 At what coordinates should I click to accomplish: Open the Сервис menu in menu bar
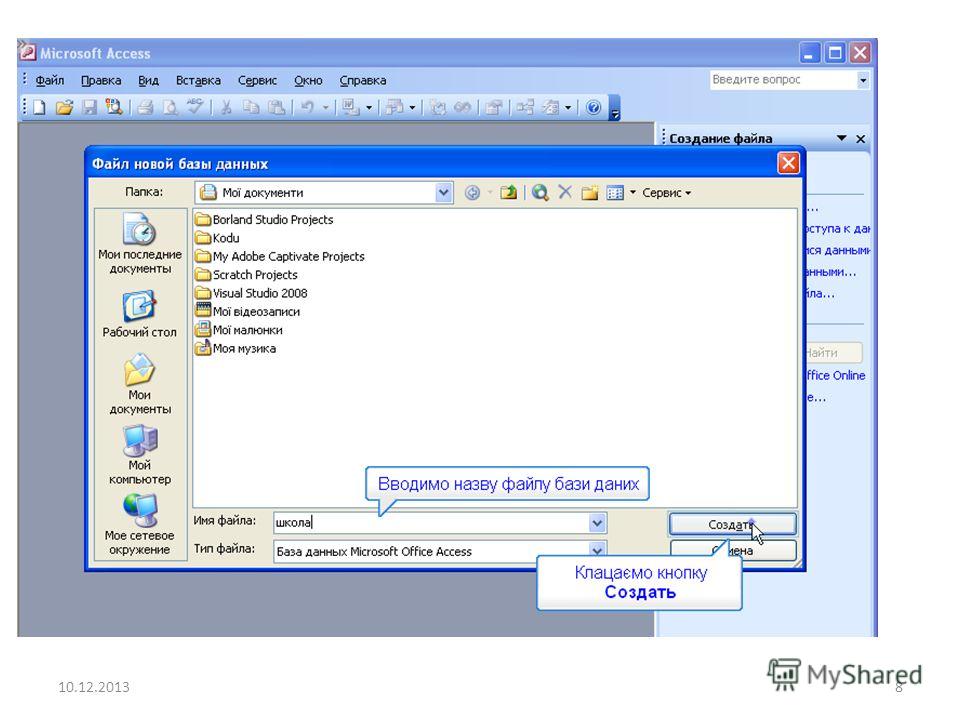[x=257, y=80]
